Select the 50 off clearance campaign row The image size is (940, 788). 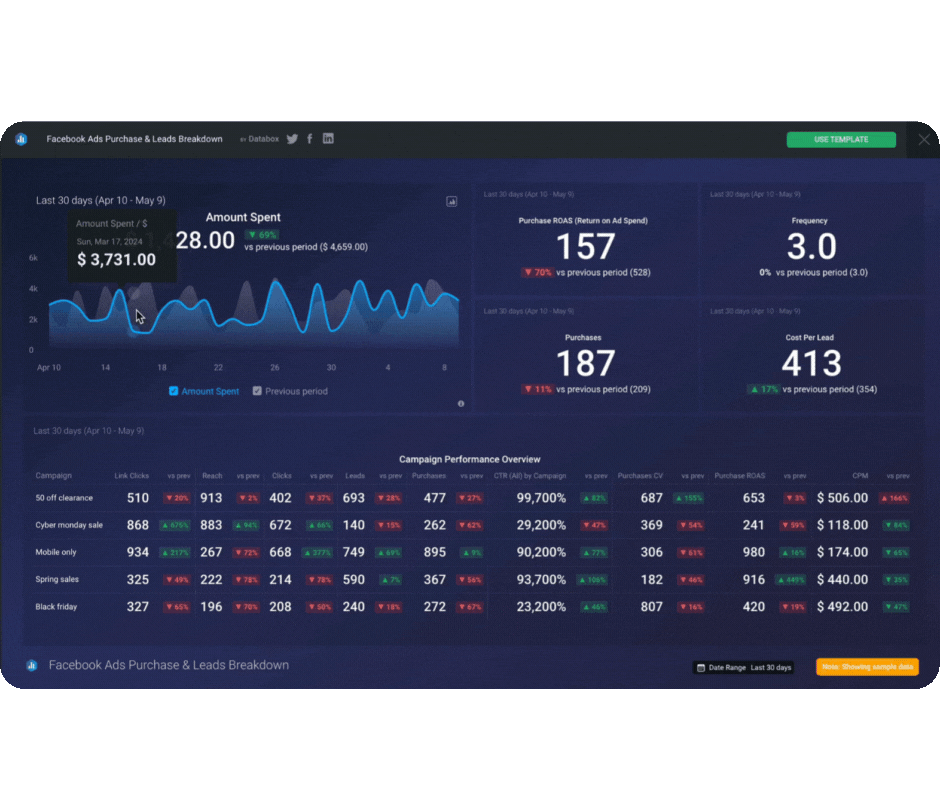[x=472, y=498]
